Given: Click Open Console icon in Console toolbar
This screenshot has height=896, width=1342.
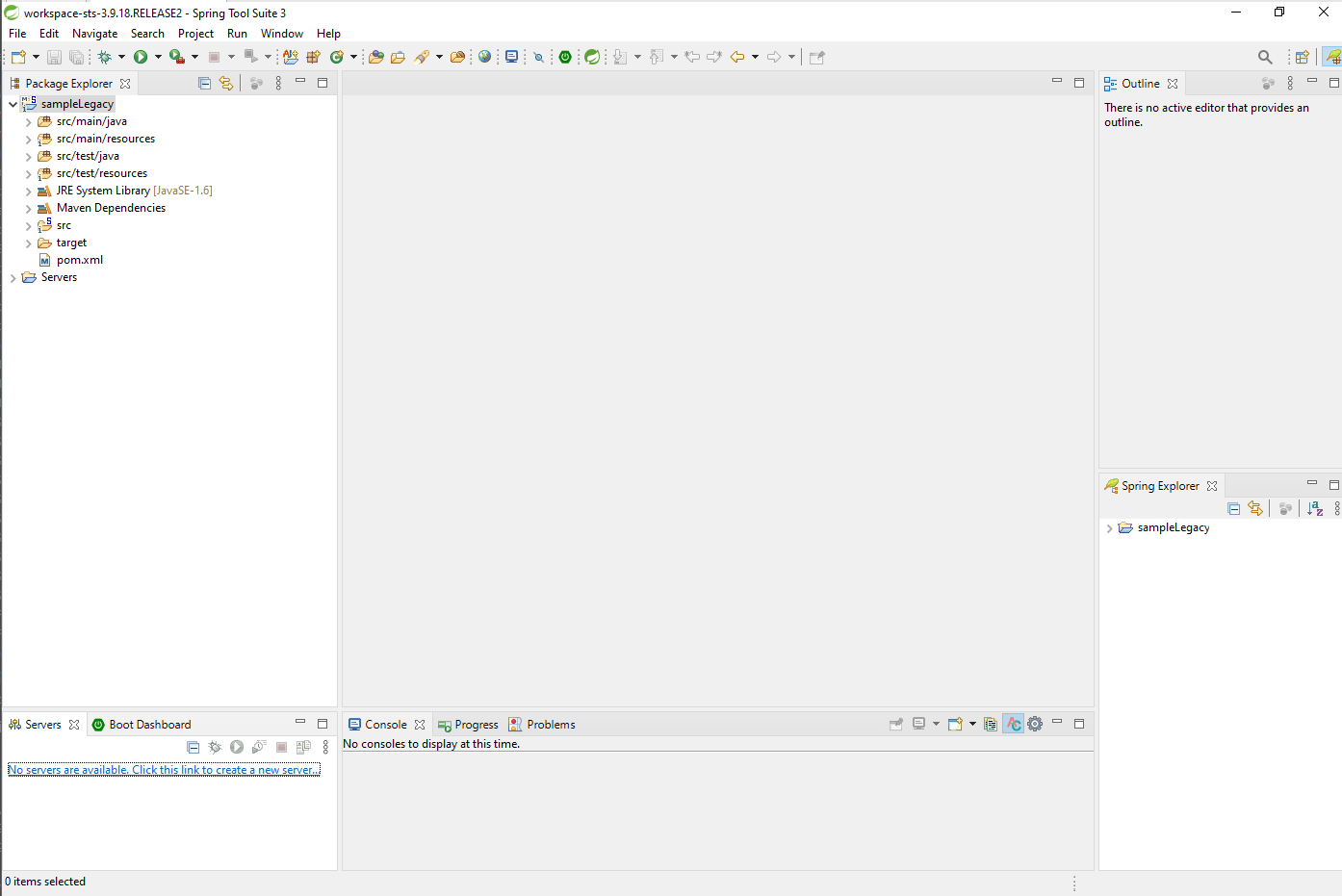Looking at the screenshot, I should (x=955, y=724).
